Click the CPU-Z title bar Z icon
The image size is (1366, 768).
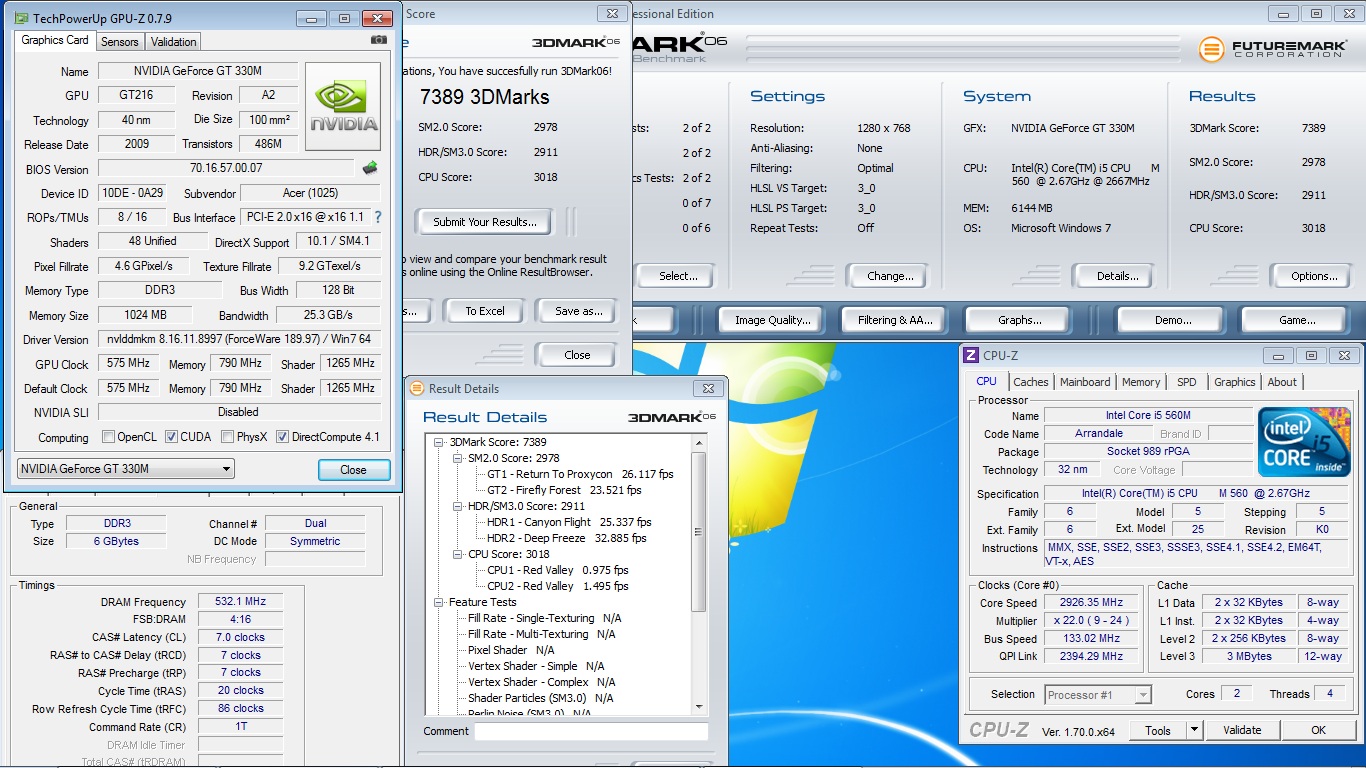[x=970, y=355]
